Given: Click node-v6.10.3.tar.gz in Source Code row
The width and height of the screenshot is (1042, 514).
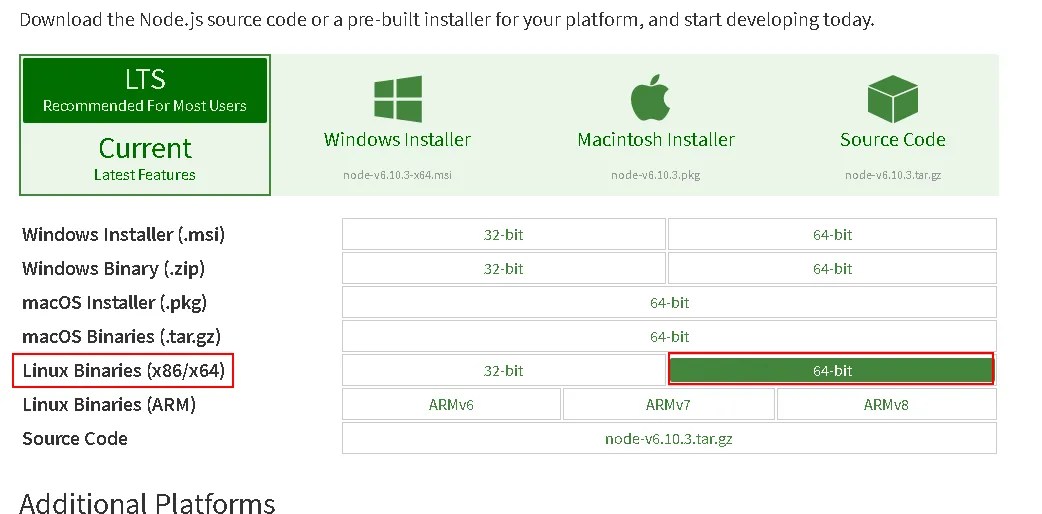Looking at the screenshot, I should coord(669,438).
